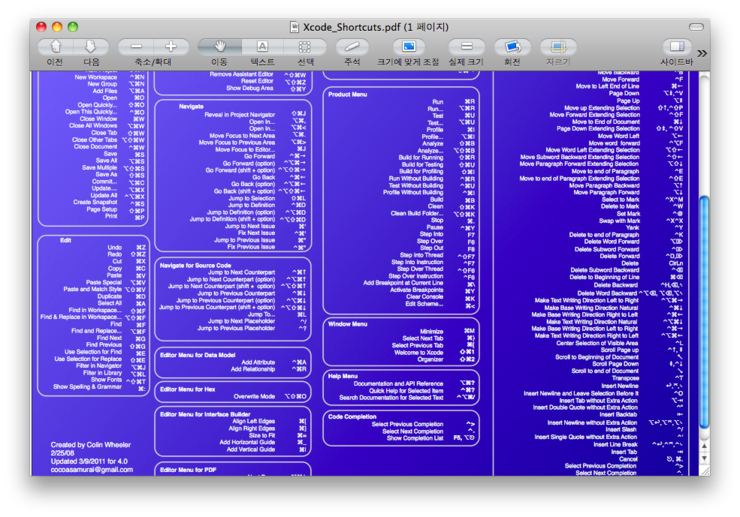Screen dimensions: 740x517
Task: Click 'Navigate for Source Code' heading
Action: pos(195,265)
